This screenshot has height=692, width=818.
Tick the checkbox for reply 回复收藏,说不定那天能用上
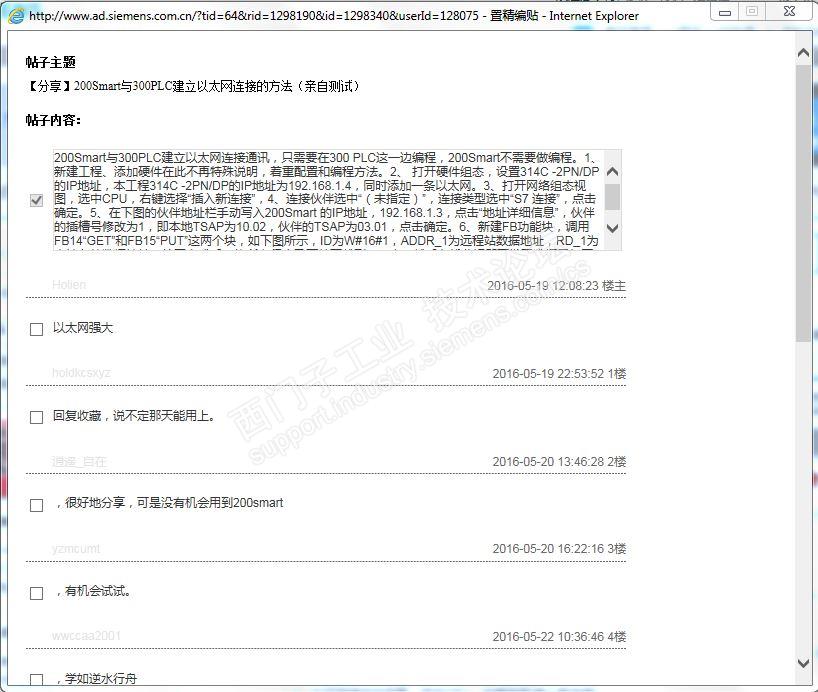pos(37,417)
